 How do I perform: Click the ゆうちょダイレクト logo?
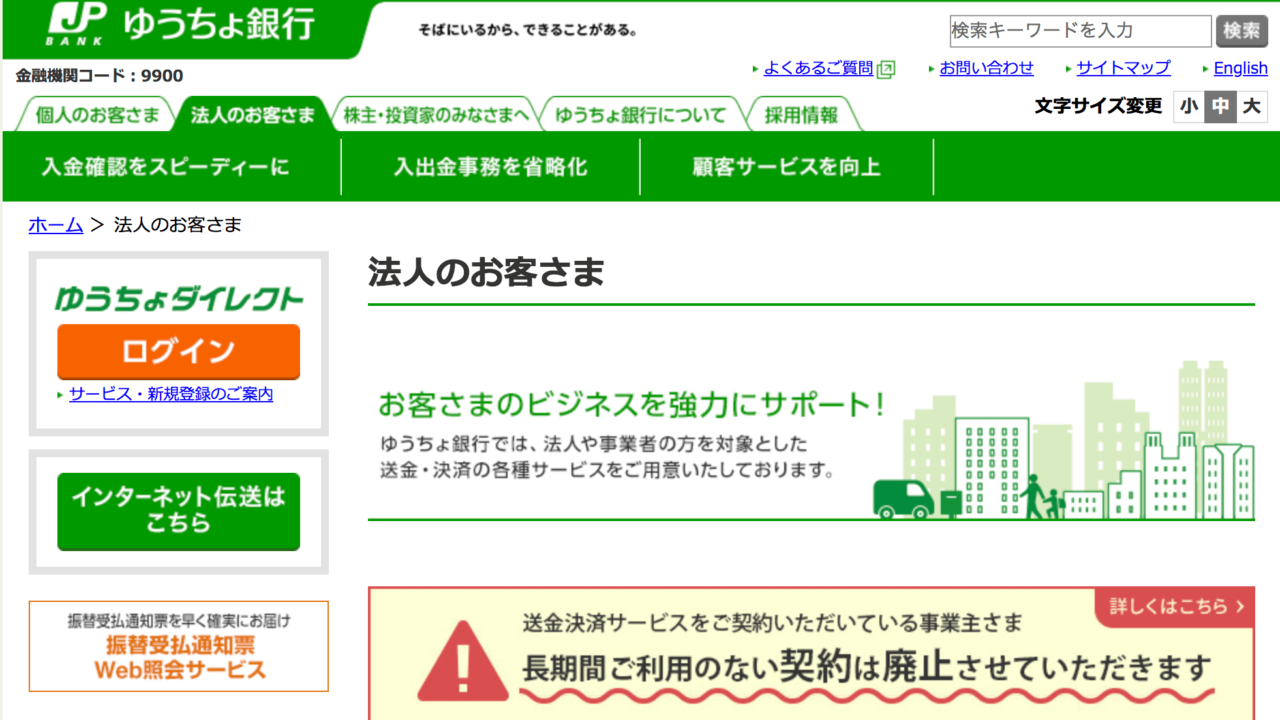pyautogui.click(x=178, y=298)
